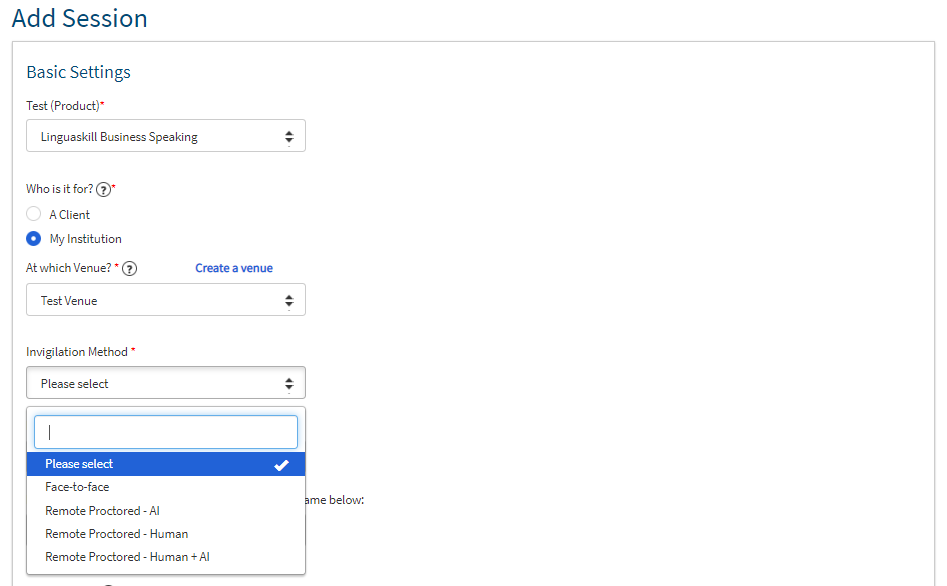Click the Test (Product) label
The image size is (947, 586).
(63, 106)
